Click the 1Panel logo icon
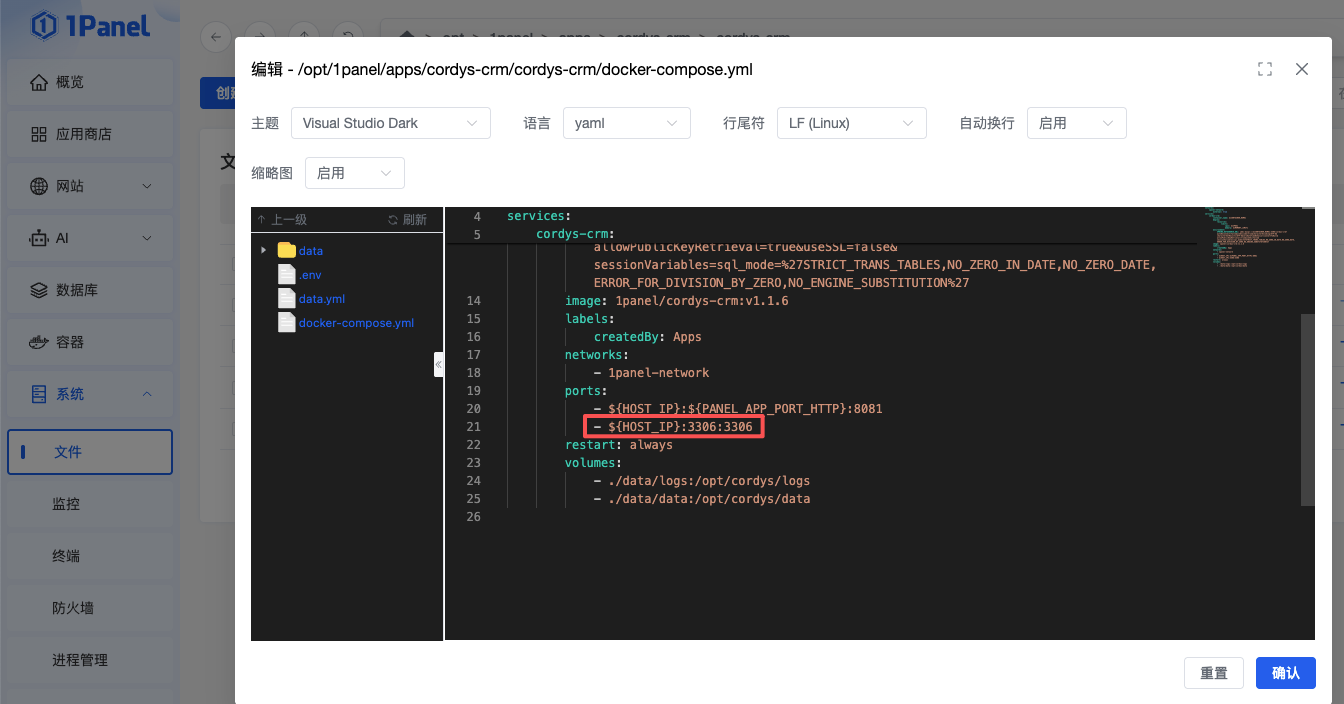Screen dimensions: 1344x704 (x=44, y=26)
